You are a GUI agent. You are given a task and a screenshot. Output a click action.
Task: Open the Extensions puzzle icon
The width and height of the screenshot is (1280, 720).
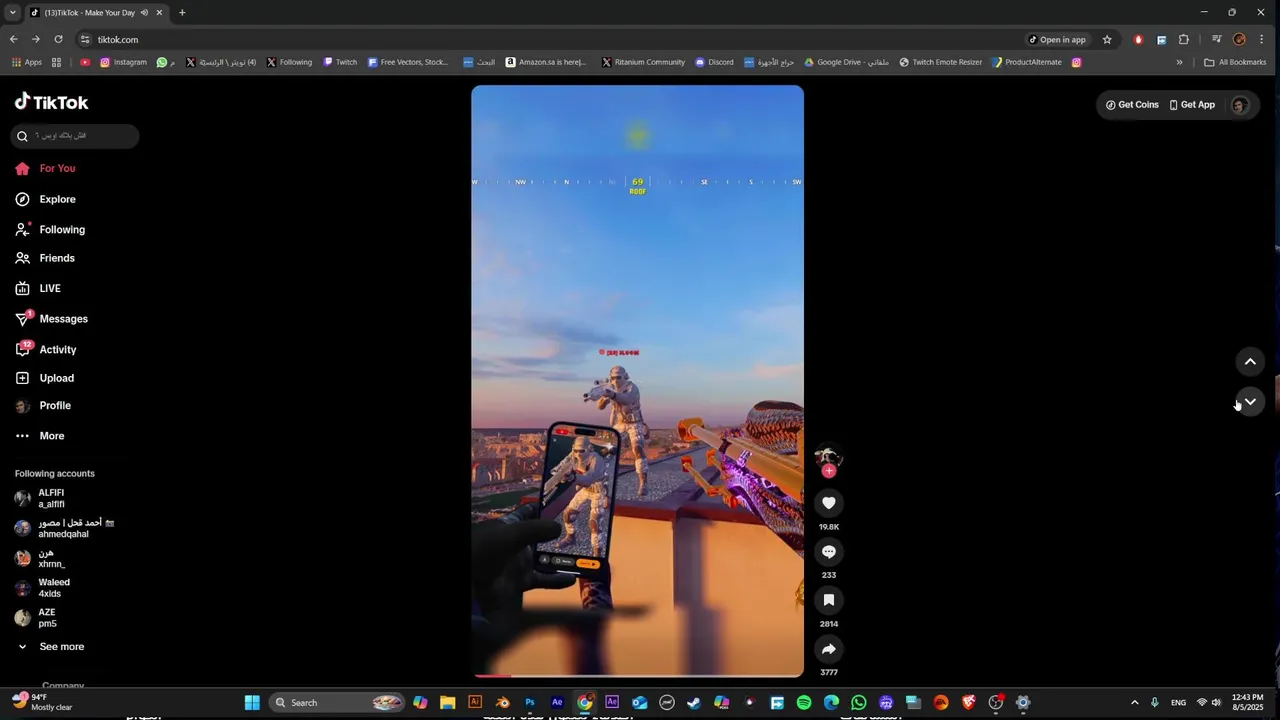point(1184,40)
